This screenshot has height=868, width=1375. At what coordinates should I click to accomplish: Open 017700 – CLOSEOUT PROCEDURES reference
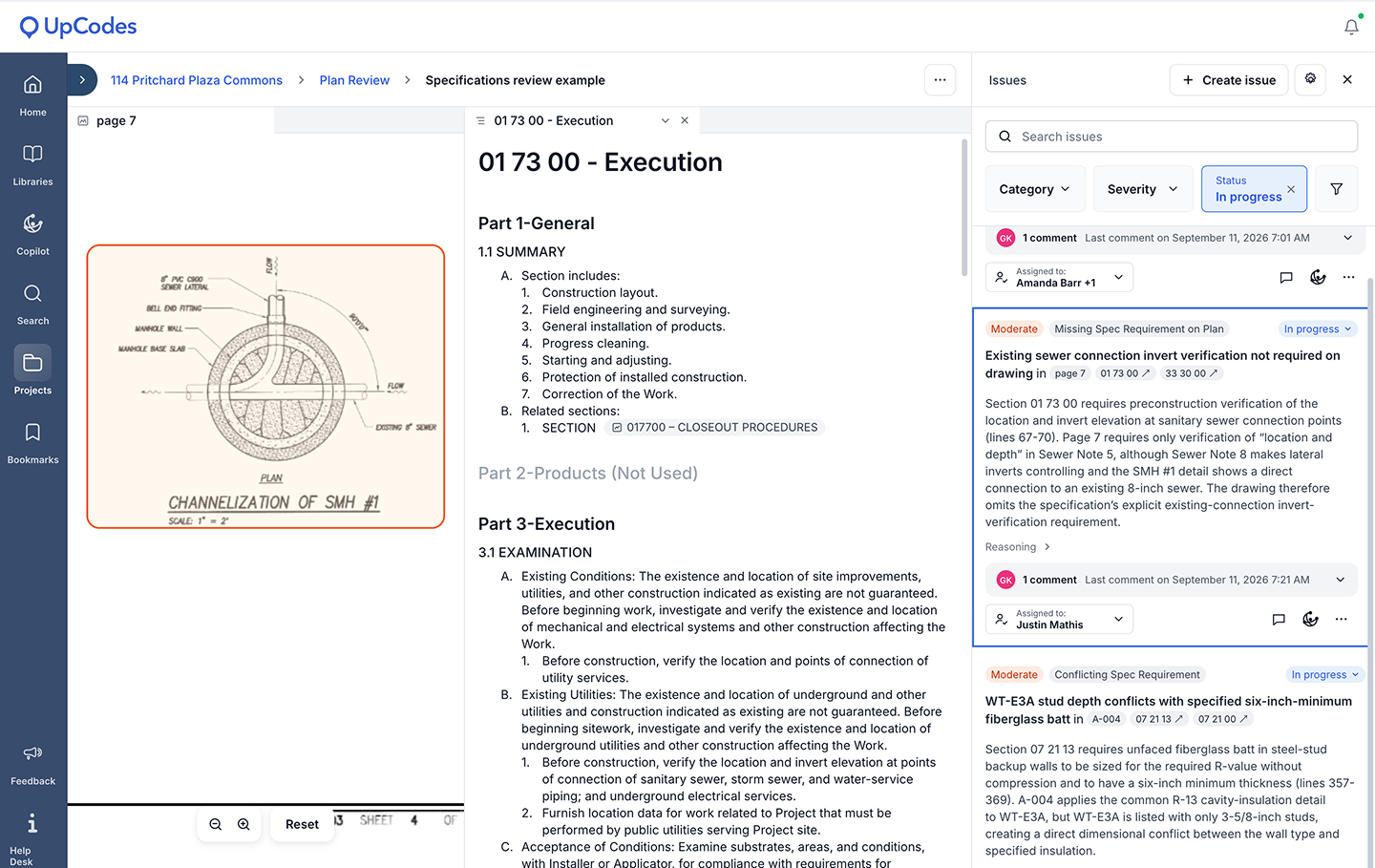point(715,428)
